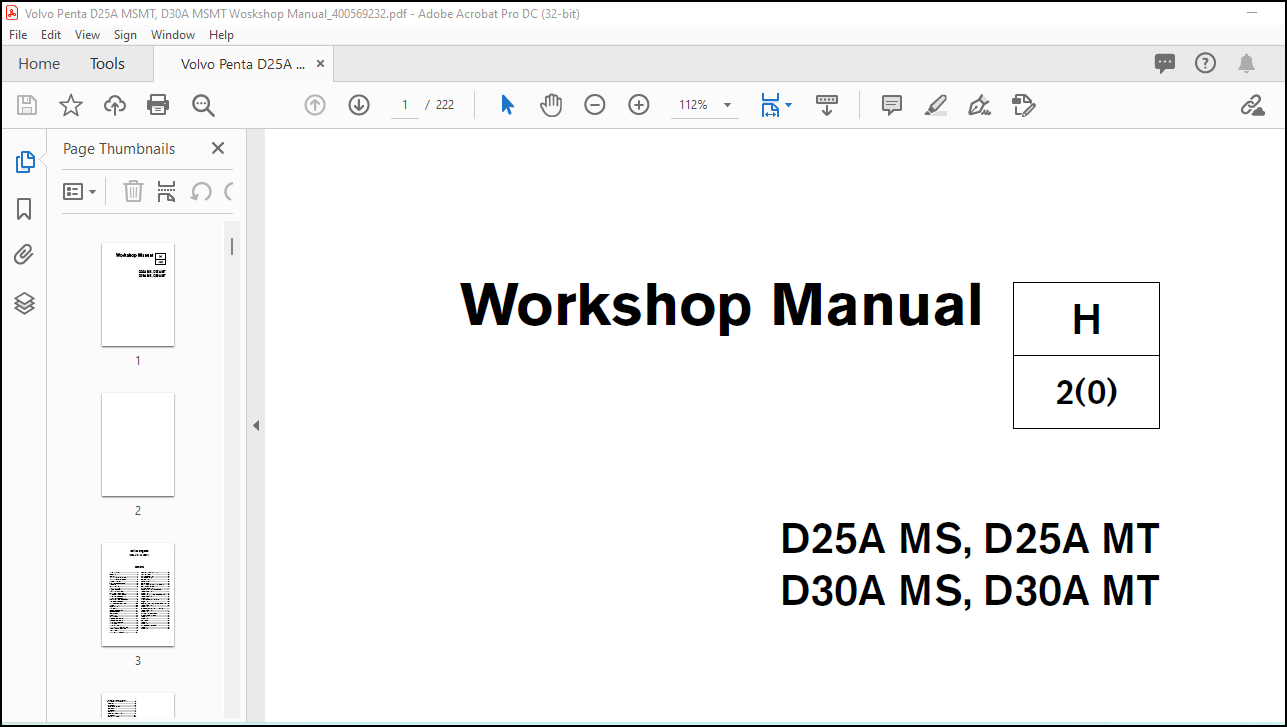Click the insert pages icon in thumbnails
This screenshot has height=727, width=1287.
[x=167, y=191]
